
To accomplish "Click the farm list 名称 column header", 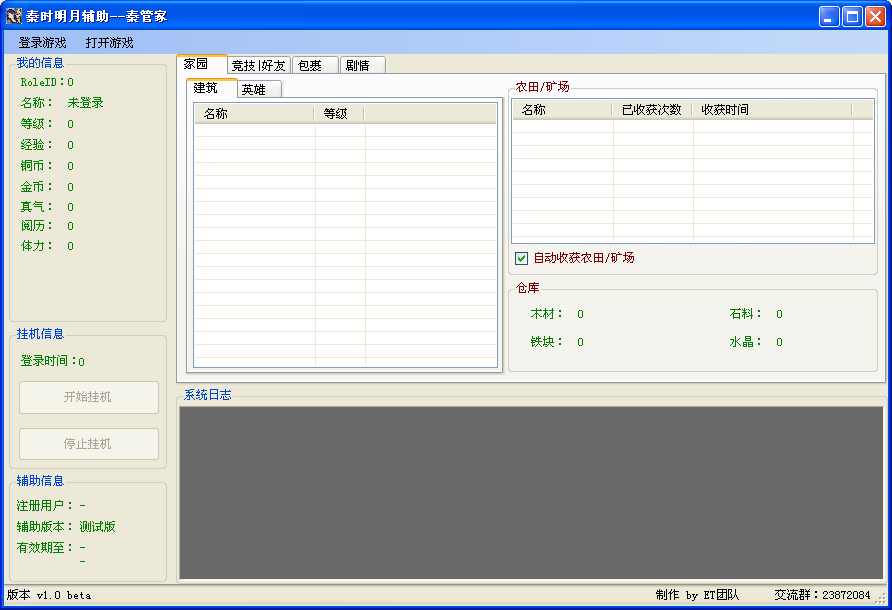I will tap(563, 110).
